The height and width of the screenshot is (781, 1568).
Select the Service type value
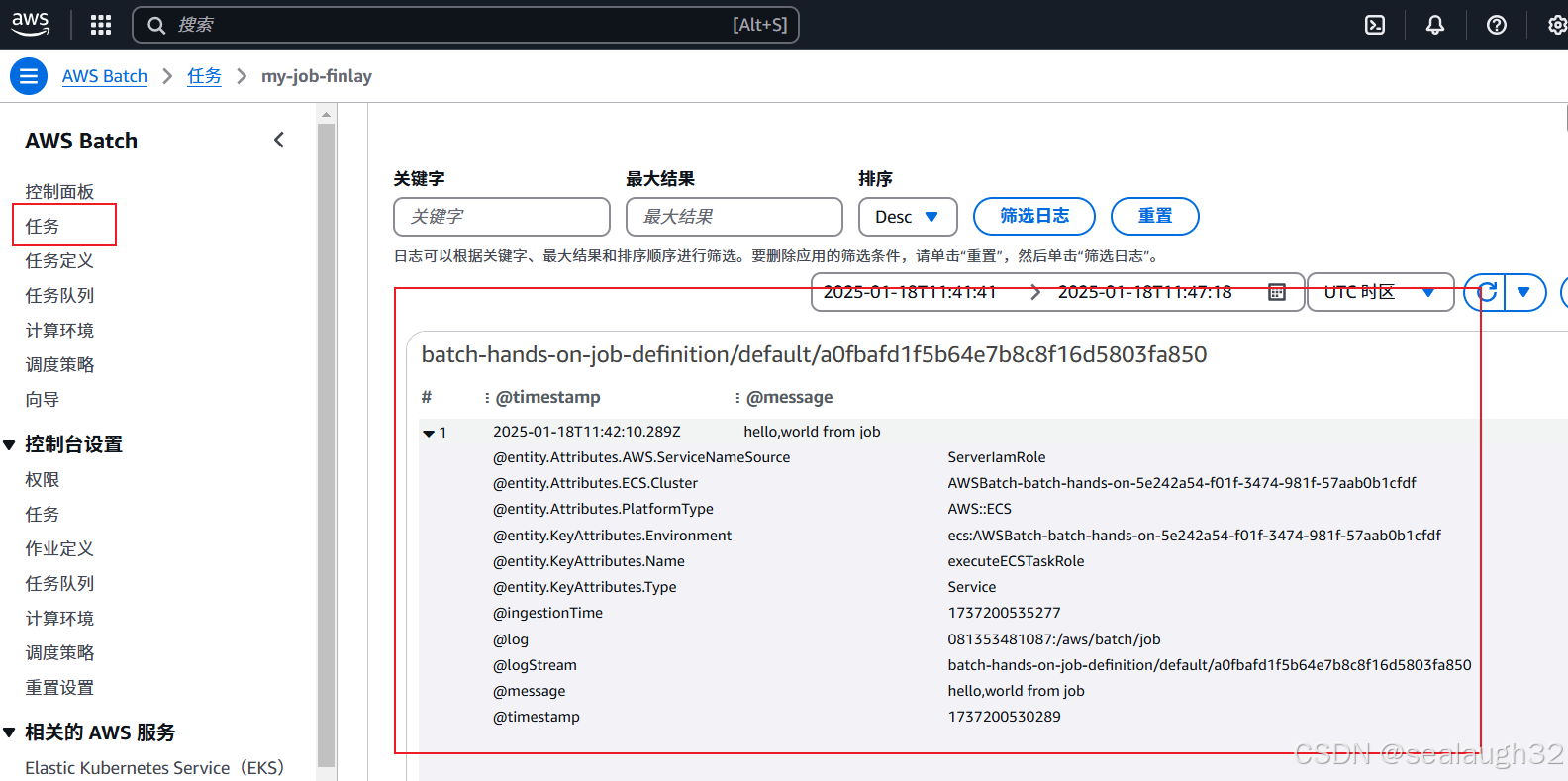[972, 587]
